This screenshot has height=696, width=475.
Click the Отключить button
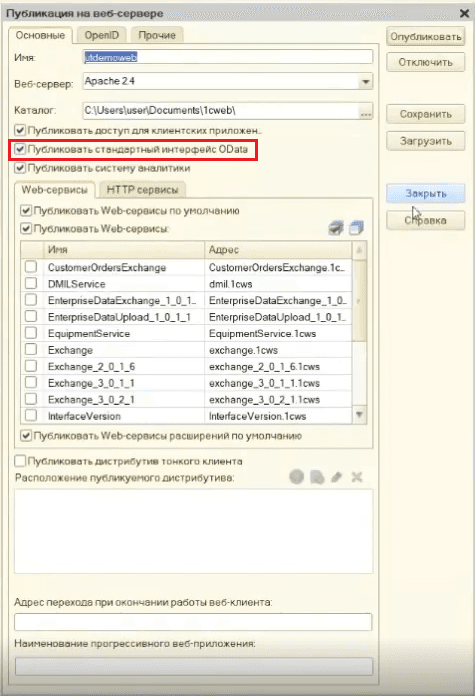426,62
